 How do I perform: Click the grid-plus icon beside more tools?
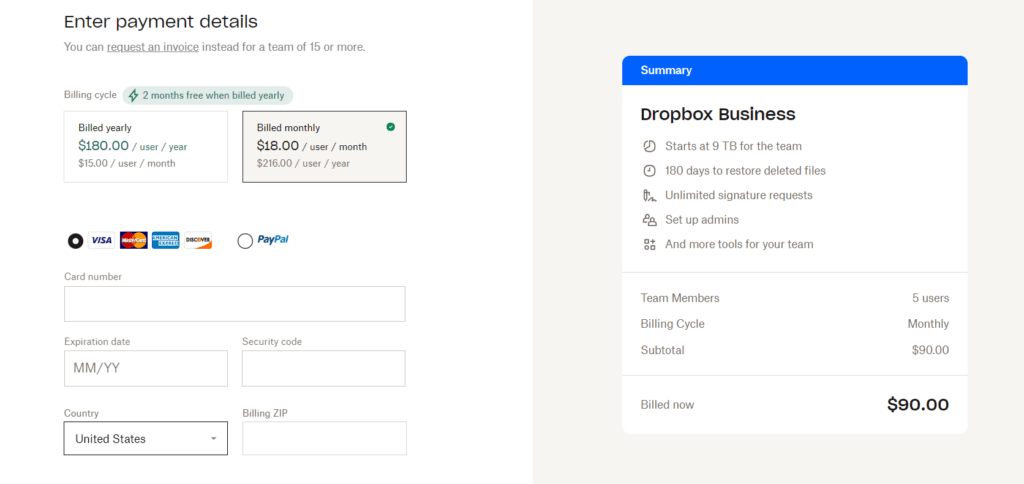[x=648, y=244]
